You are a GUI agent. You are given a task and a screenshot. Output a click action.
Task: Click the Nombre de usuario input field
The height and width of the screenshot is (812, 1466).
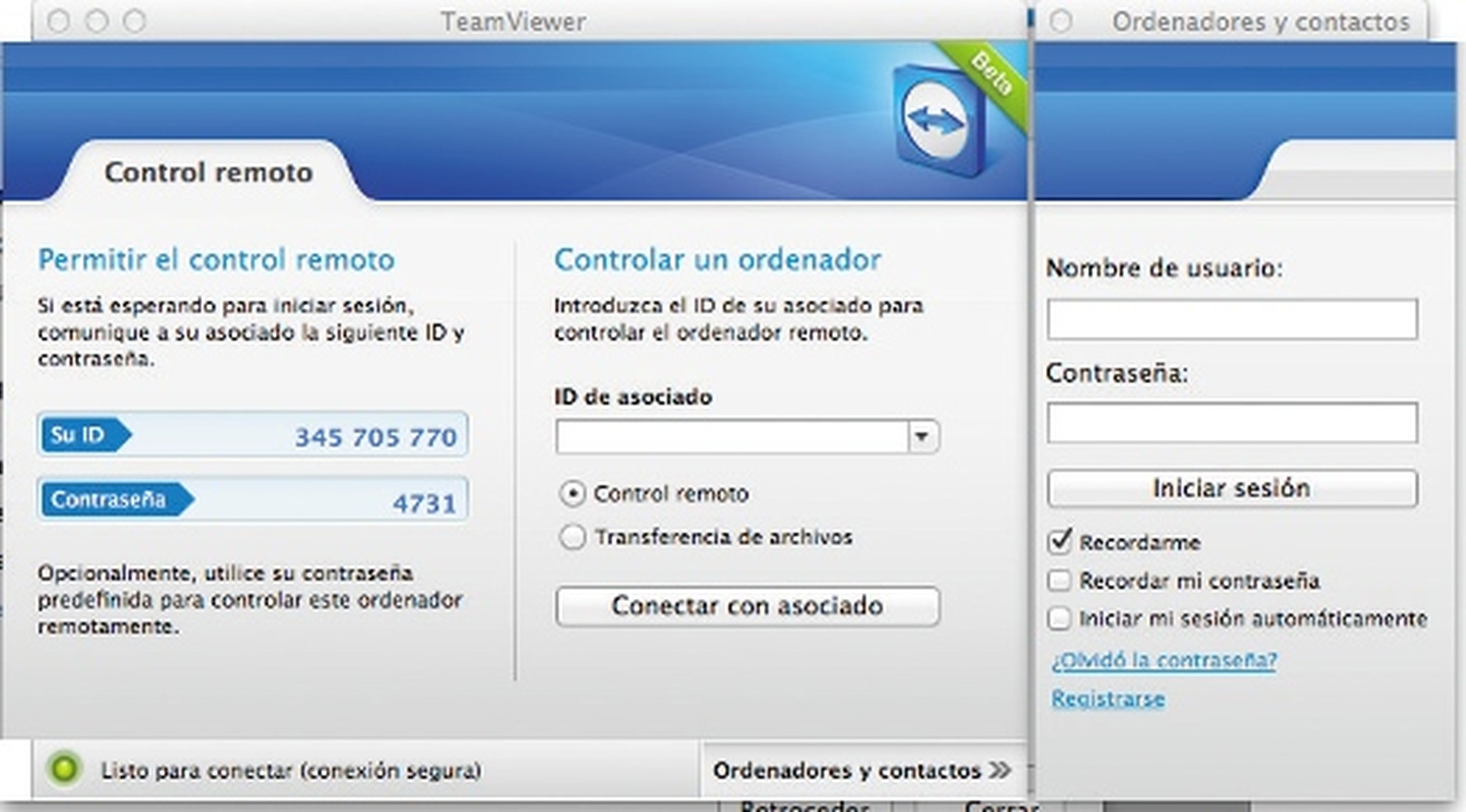point(1232,319)
